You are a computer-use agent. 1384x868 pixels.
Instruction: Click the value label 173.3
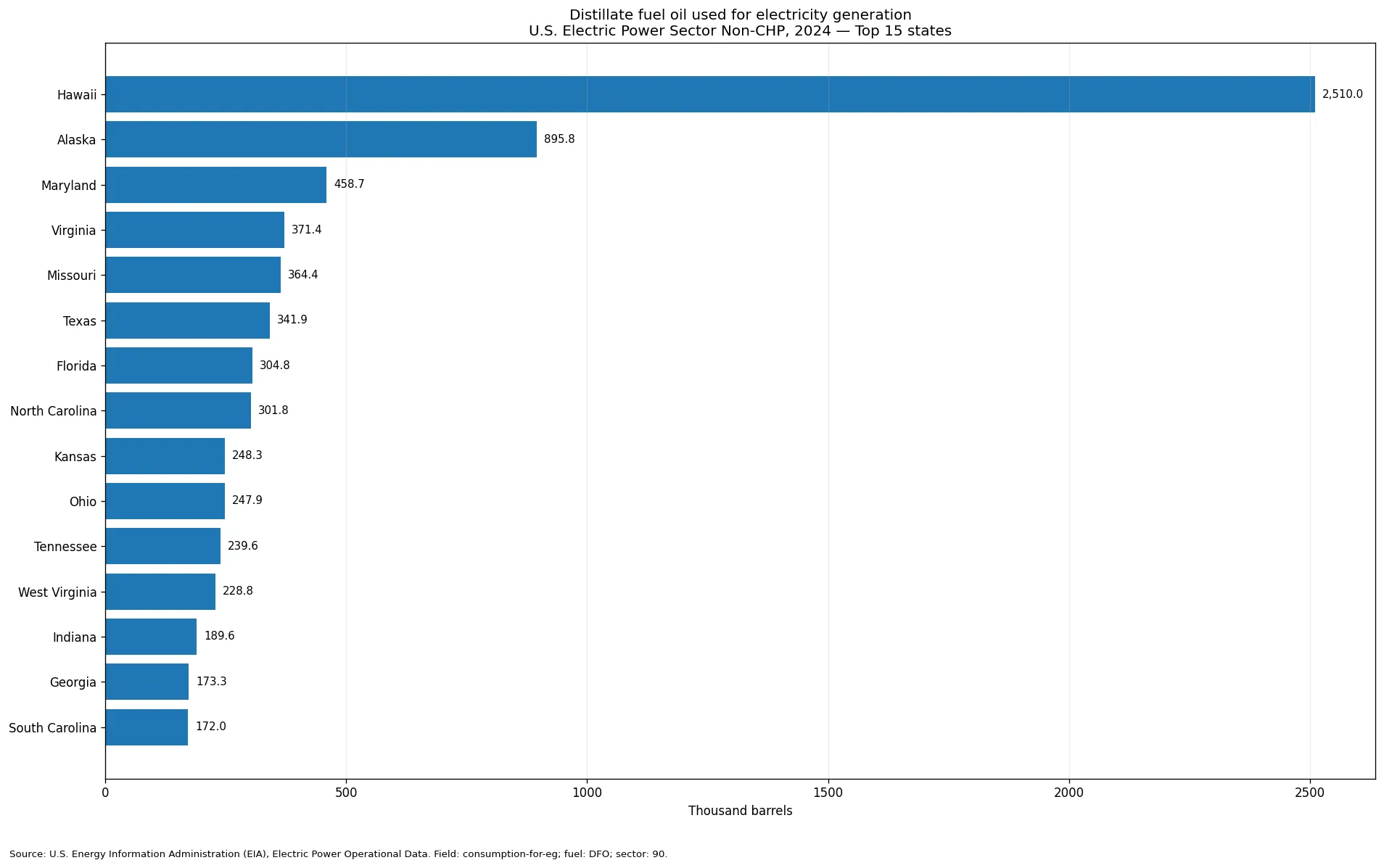(211, 682)
